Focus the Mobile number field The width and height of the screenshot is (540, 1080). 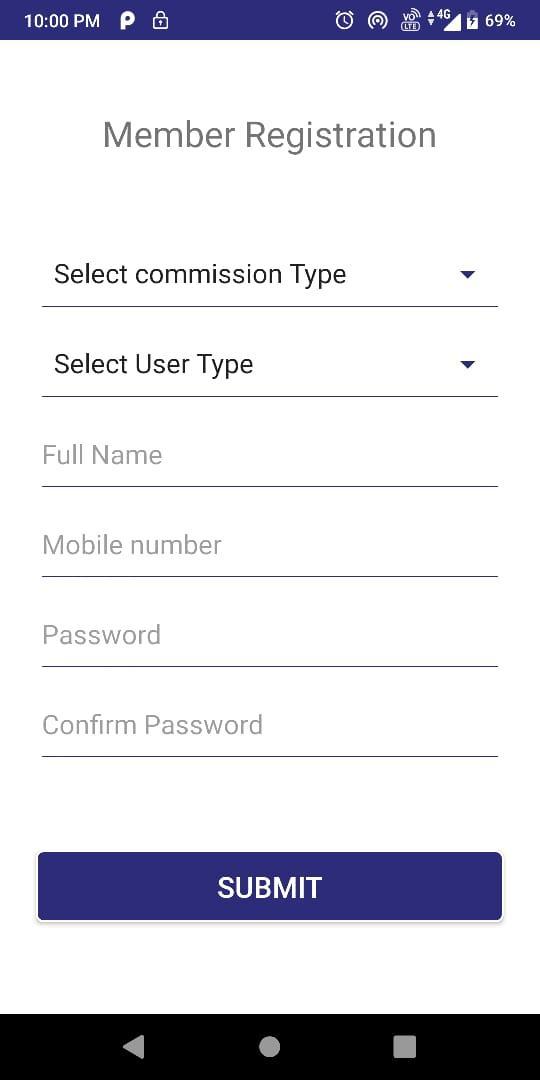(270, 547)
